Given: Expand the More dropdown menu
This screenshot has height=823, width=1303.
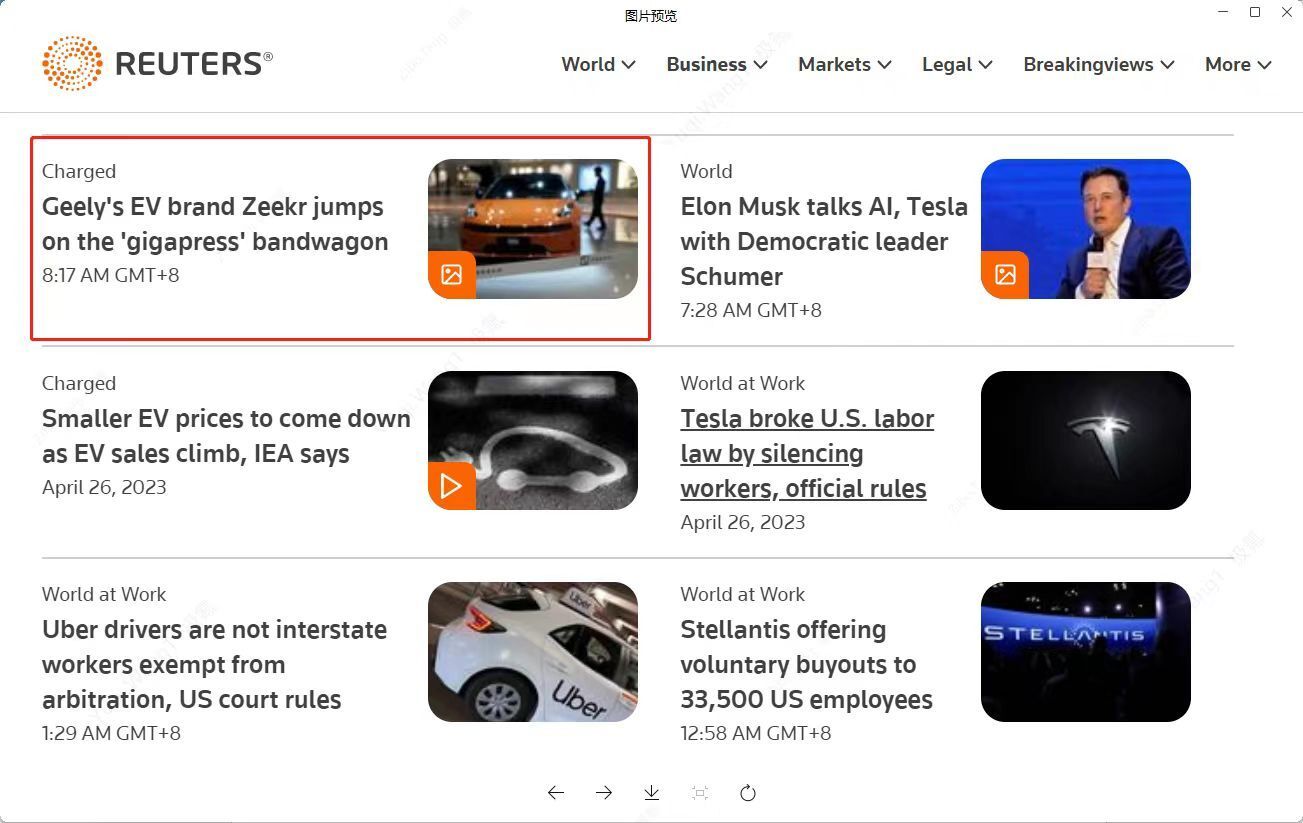Looking at the screenshot, I should [1238, 64].
